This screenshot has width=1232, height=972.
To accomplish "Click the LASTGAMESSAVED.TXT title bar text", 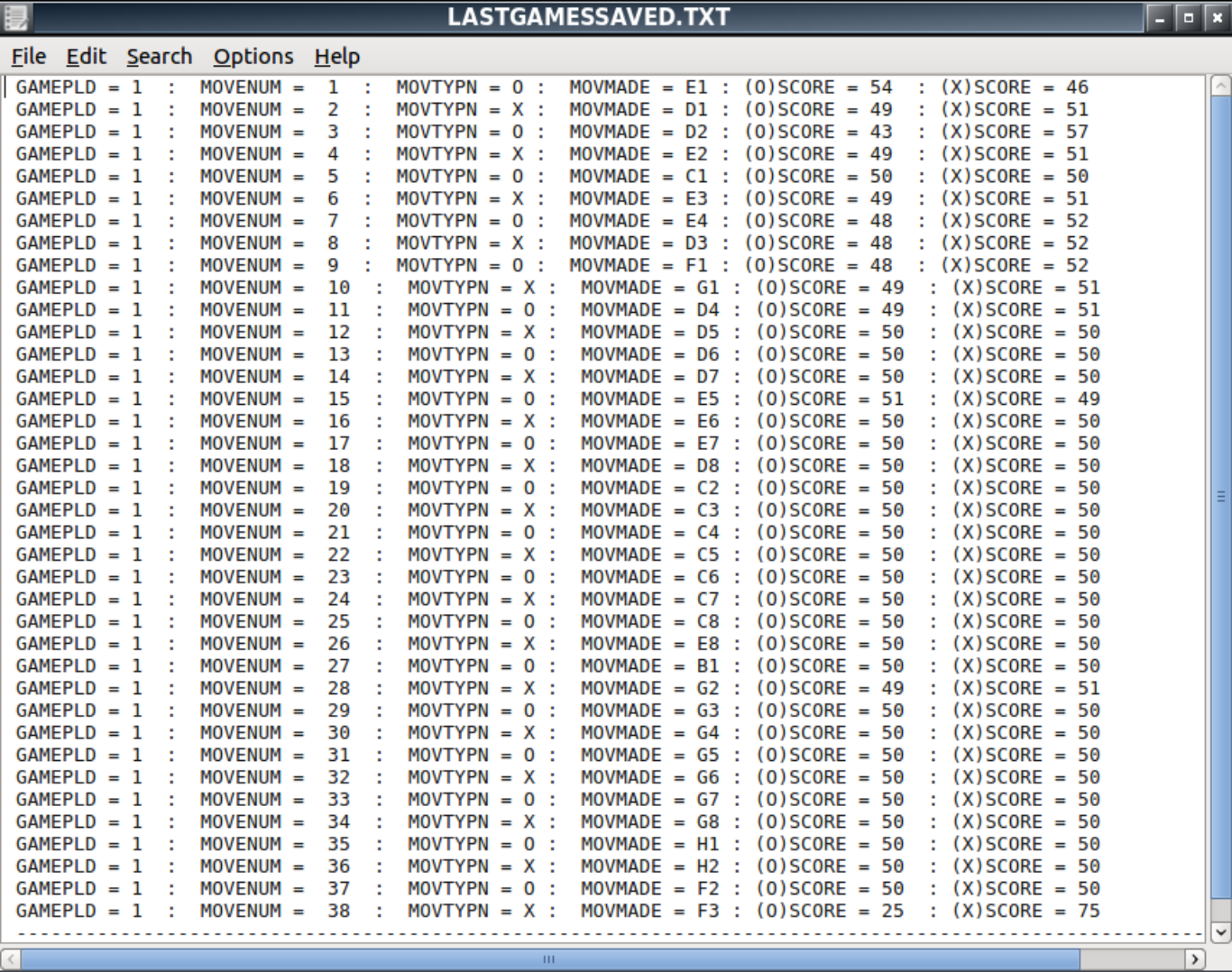I will [x=589, y=17].
